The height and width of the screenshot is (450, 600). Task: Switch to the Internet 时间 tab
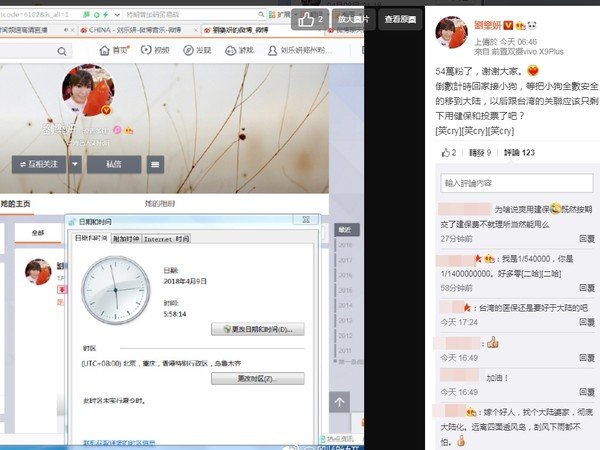[166, 239]
